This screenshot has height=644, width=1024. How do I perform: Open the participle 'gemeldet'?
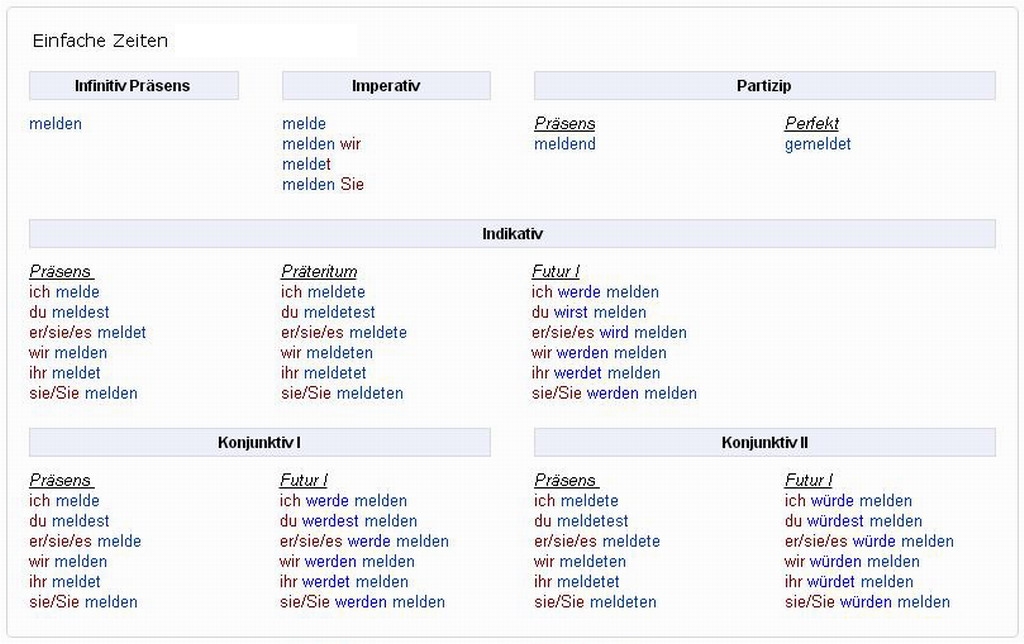click(x=818, y=144)
